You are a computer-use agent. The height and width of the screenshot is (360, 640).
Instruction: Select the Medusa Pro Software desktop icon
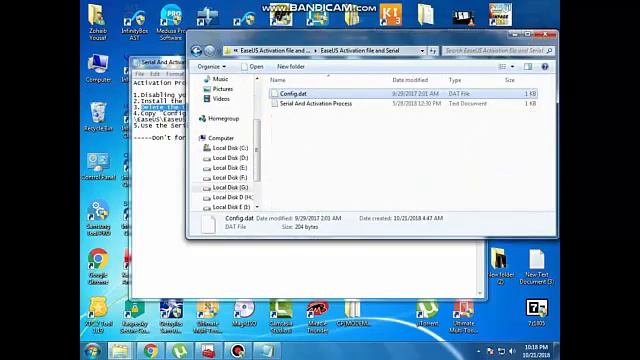[171, 22]
